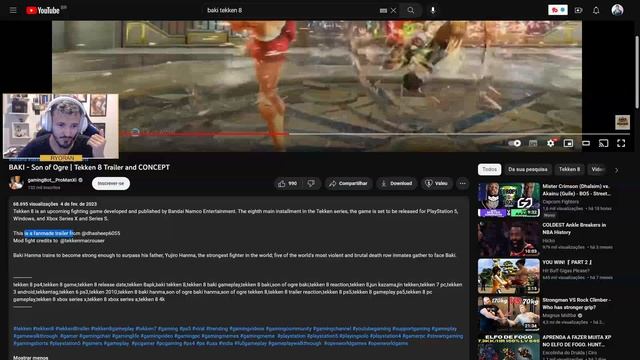Open the gamingBot channel avatar
This screenshot has height=360, width=640.
tap(16, 183)
